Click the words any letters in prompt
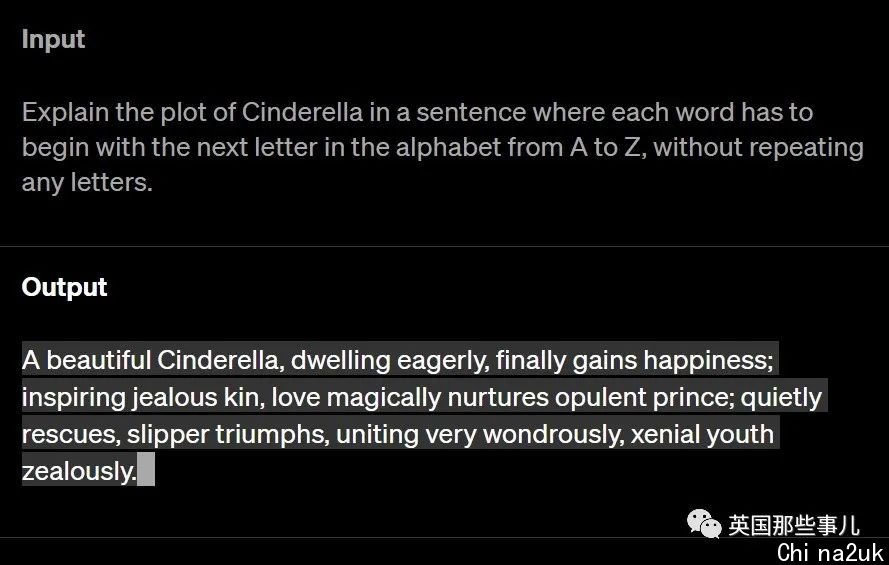Image resolution: width=889 pixels, height=565 pixels. coord(87,182)
